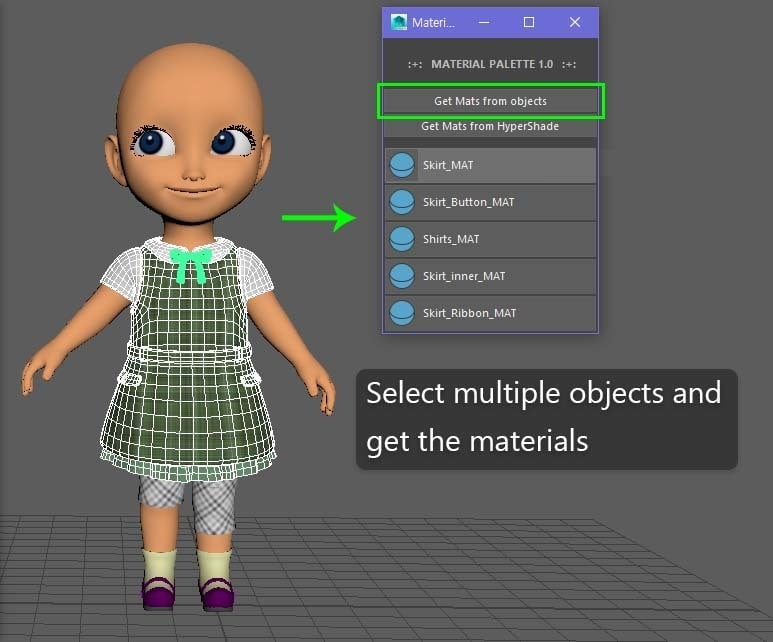This screenshot has height=642, width=773.
Task: Click the Get Mats from objects button
Action: 491,101
